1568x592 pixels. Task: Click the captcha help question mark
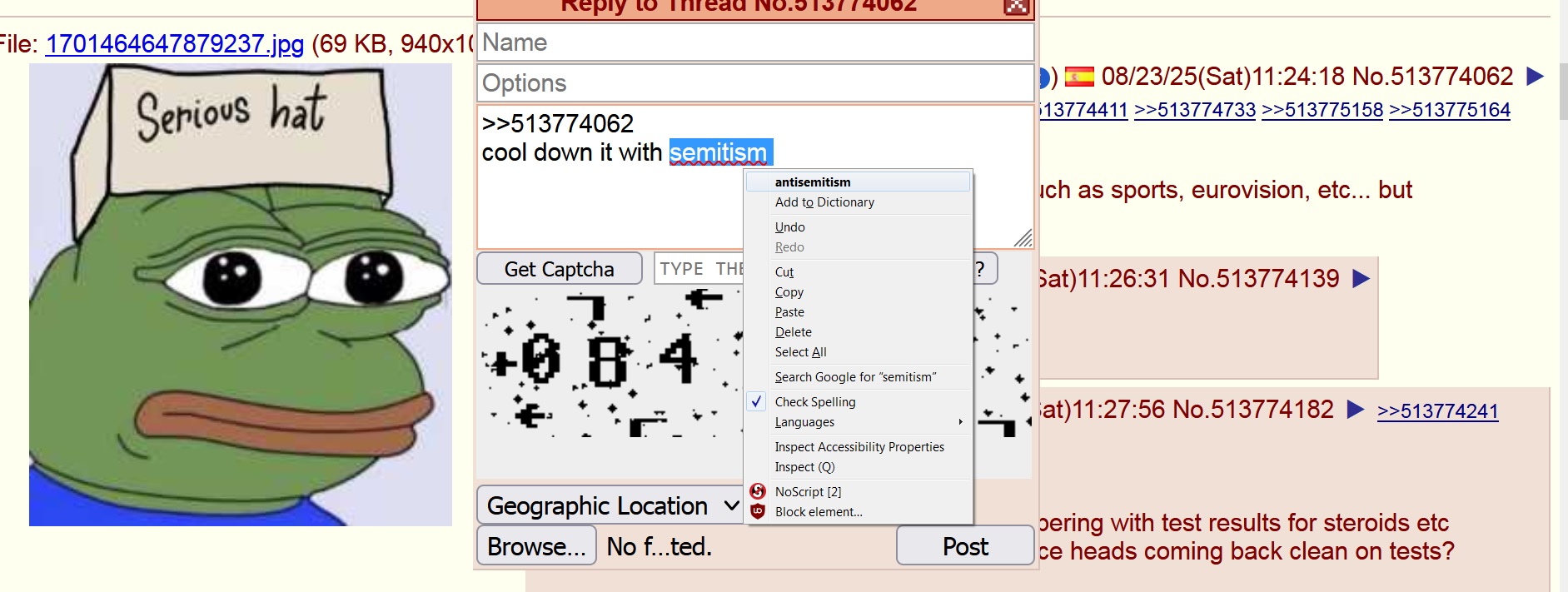click(982, 269)
